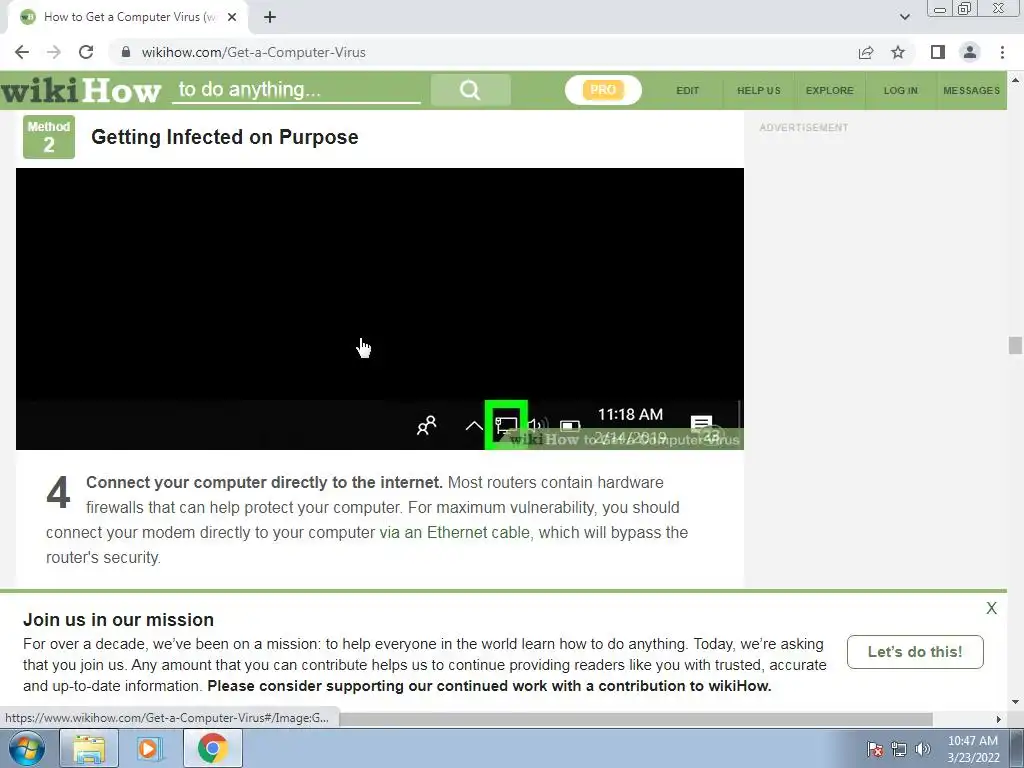1024x768 pixels.
Task: Open the EXPLORE menu
Action: pos(829,90)
